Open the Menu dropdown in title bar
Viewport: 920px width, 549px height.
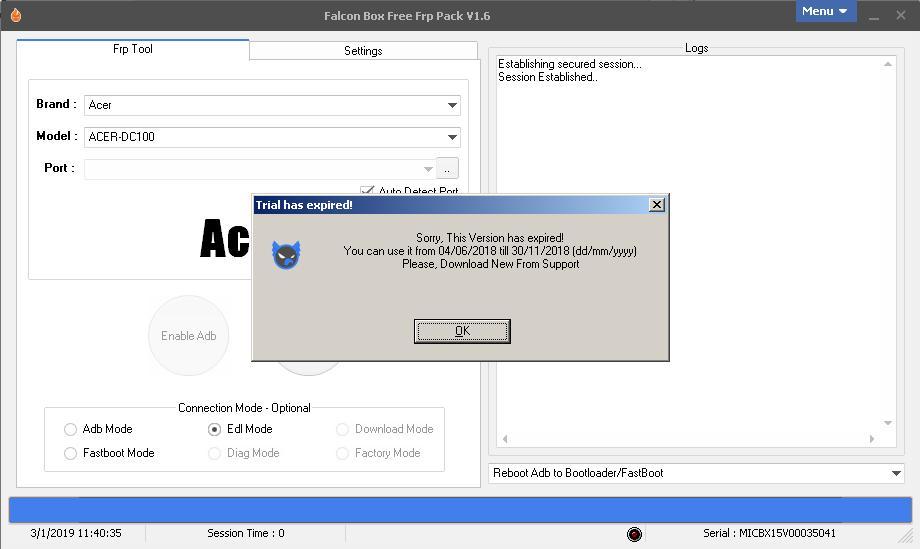(x=826, y=11)
